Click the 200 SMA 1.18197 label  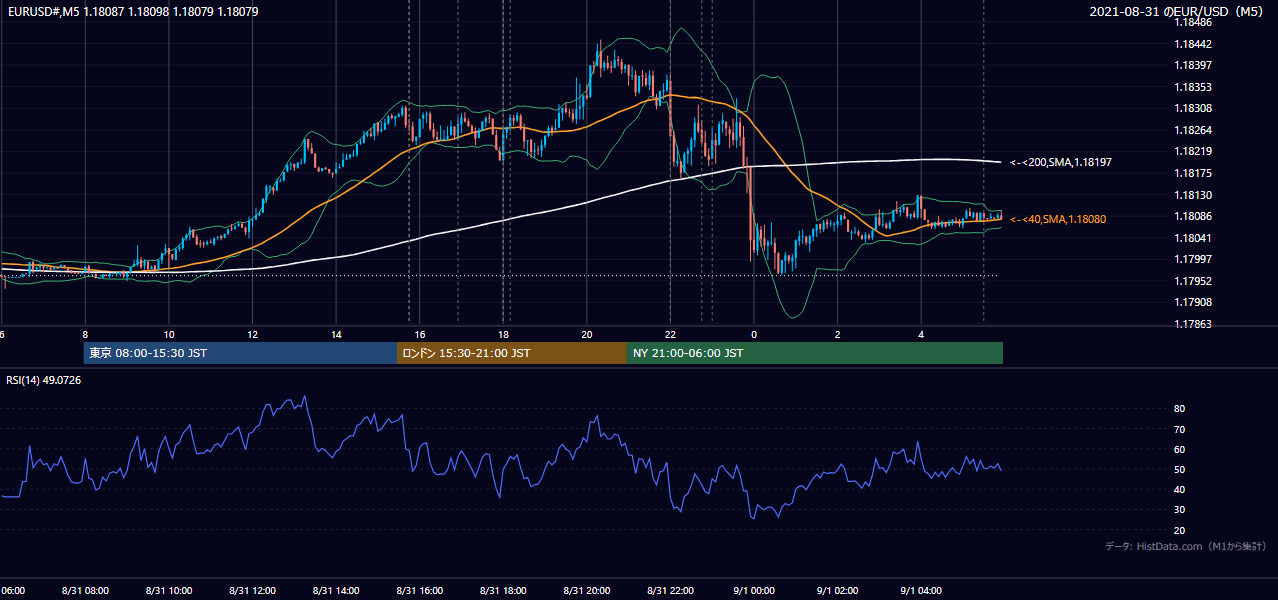click(x=1060, y=162)
